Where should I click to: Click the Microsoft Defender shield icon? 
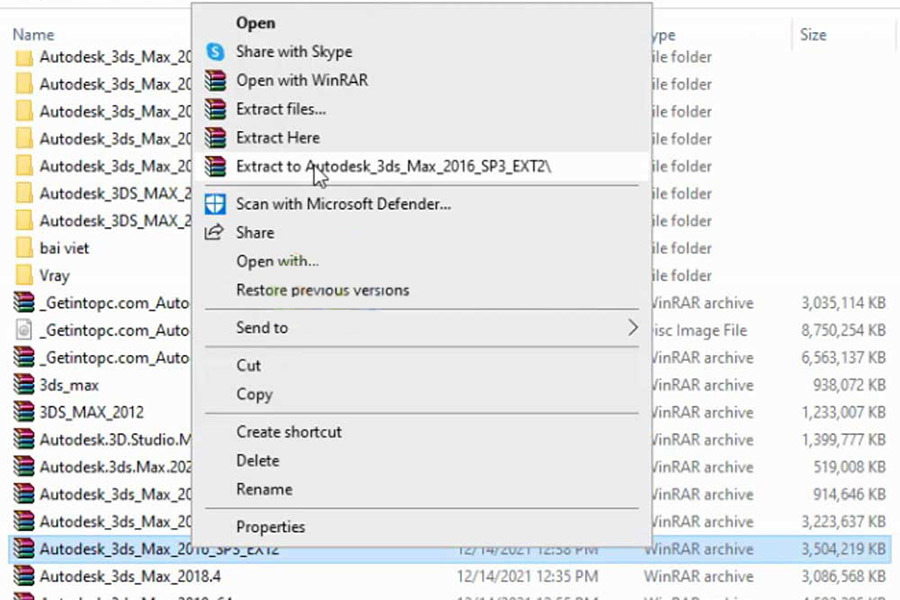pos(215,204)
